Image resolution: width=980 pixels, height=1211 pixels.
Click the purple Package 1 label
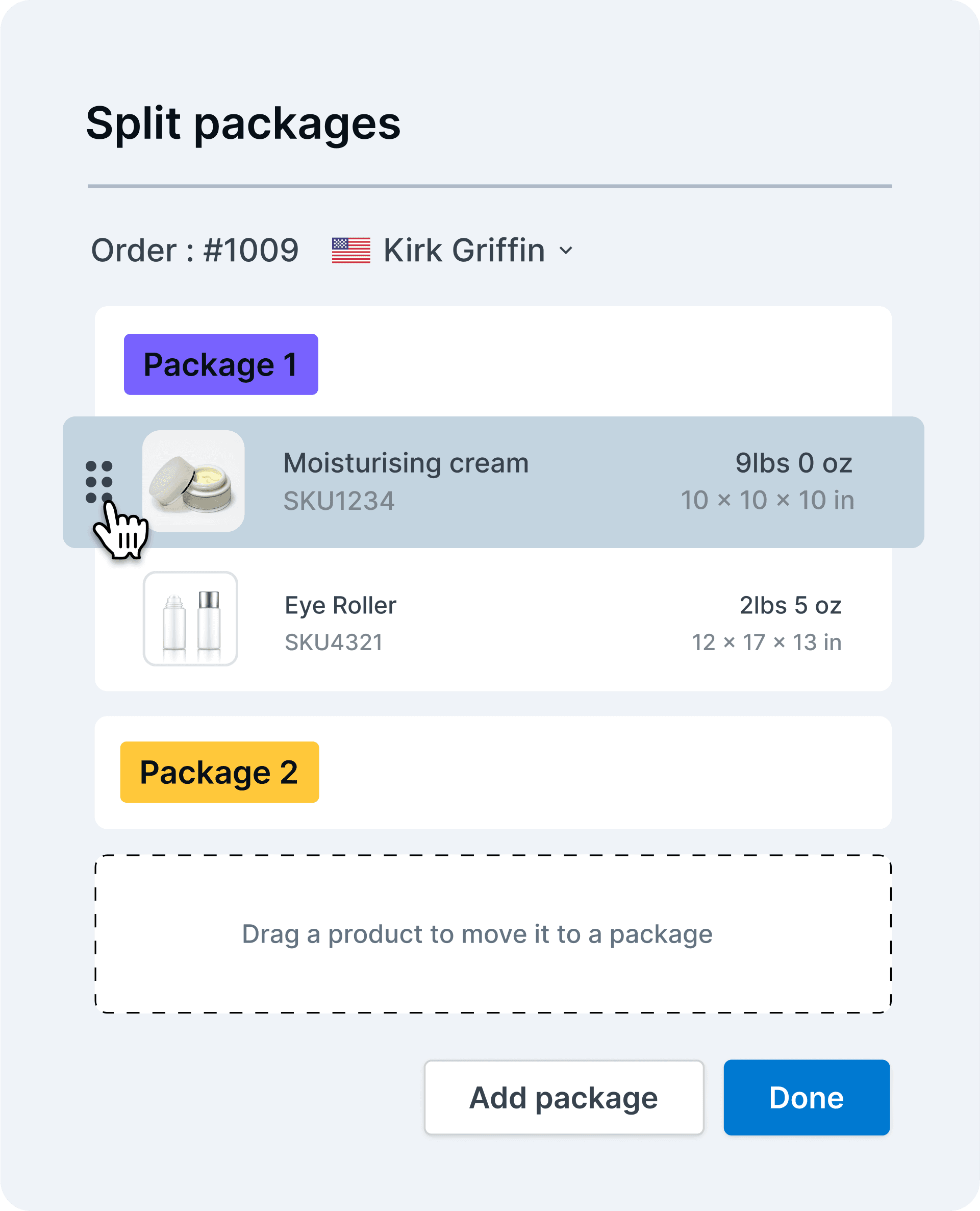221,364
